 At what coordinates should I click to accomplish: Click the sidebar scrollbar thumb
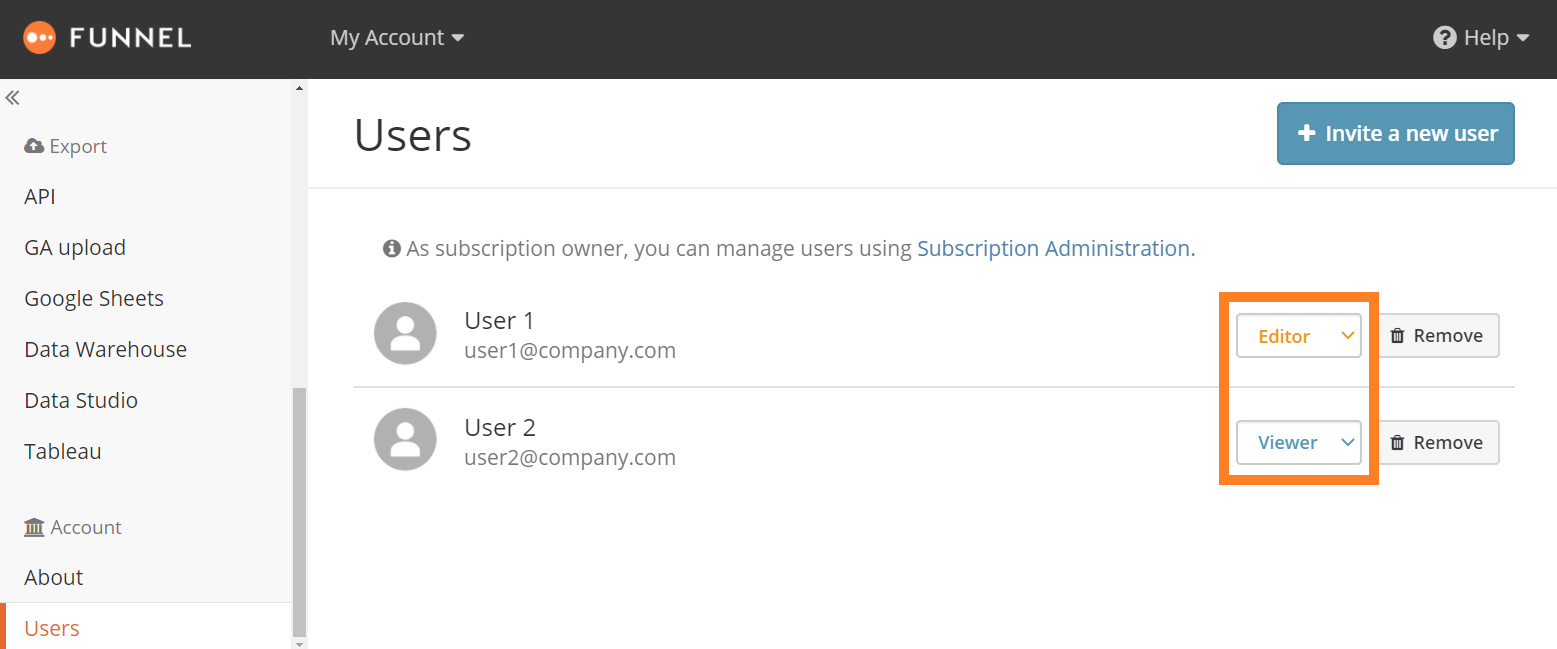tap(299, 511)
